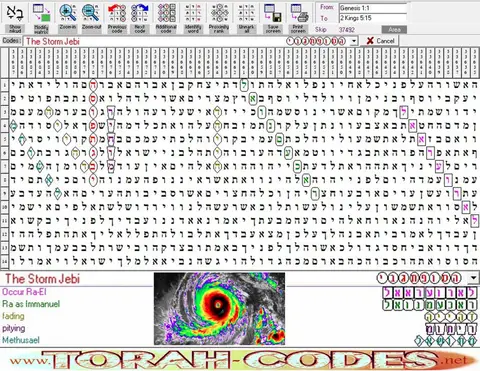
Task: Select the Methusael legend entry
Action: 21,340
